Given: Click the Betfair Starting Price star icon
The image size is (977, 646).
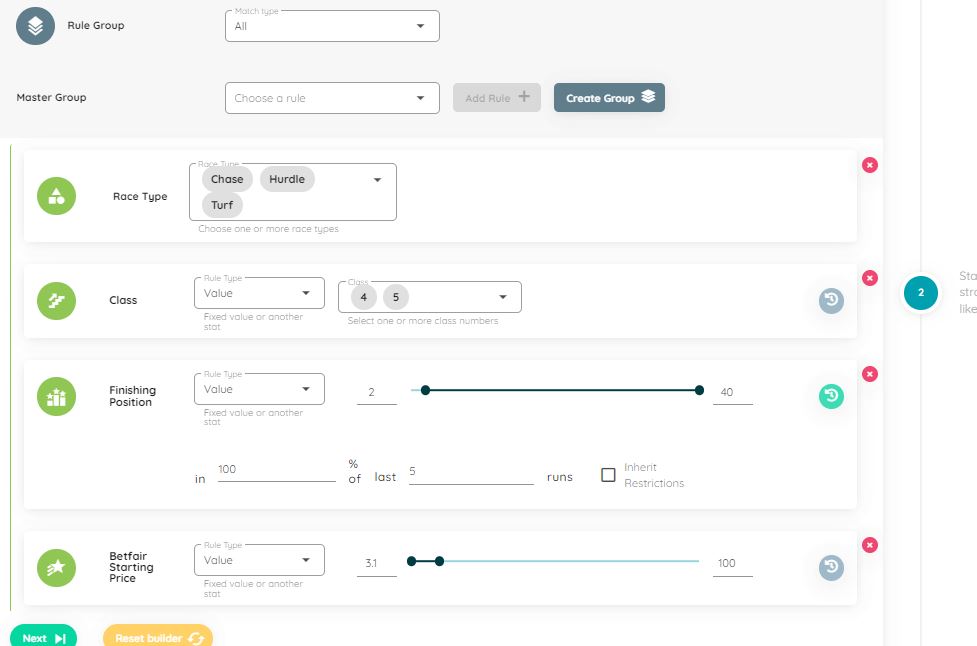Looking at the screenshot, I should [56, 568].
